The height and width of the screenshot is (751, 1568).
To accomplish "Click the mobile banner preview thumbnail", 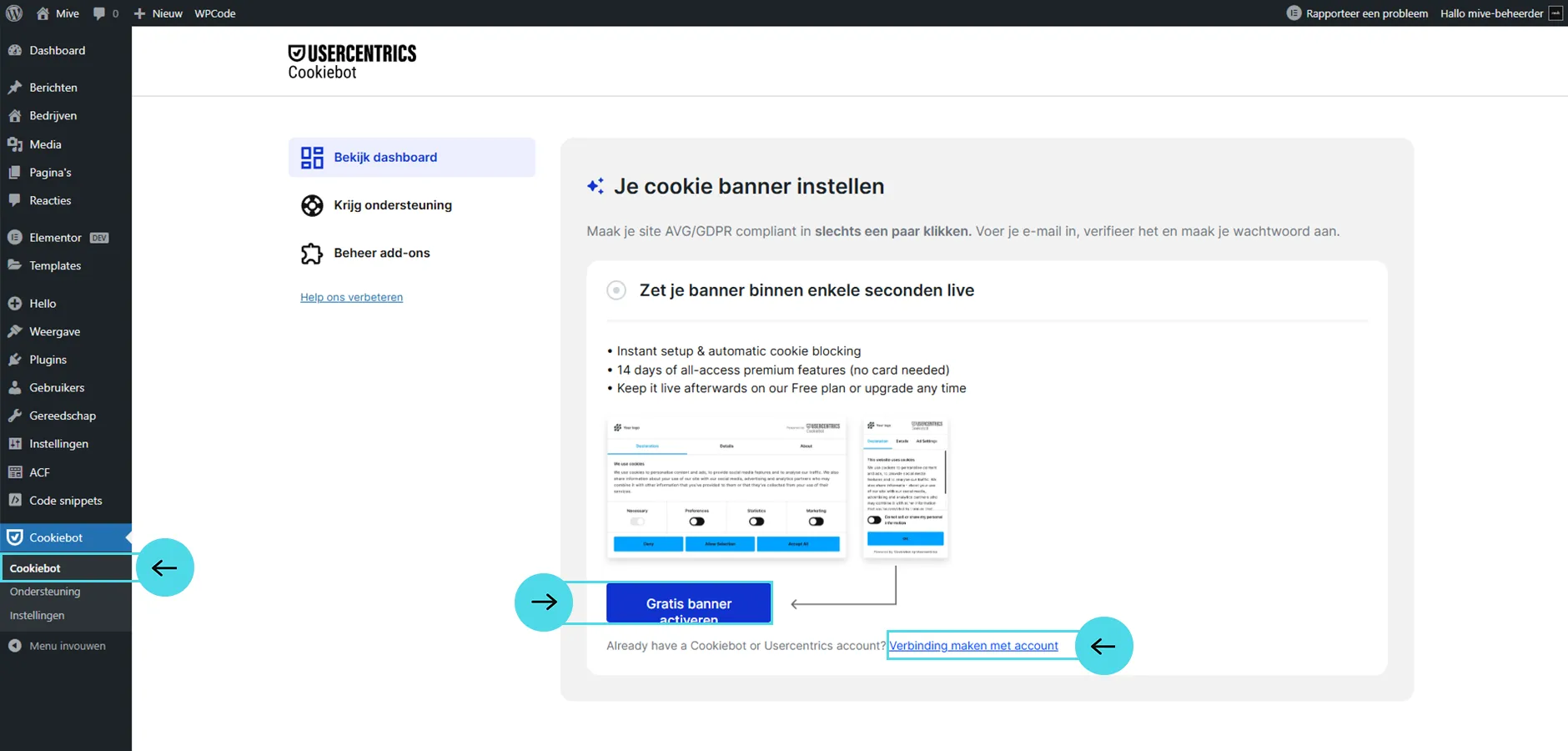I will click(x=905, y=488).
